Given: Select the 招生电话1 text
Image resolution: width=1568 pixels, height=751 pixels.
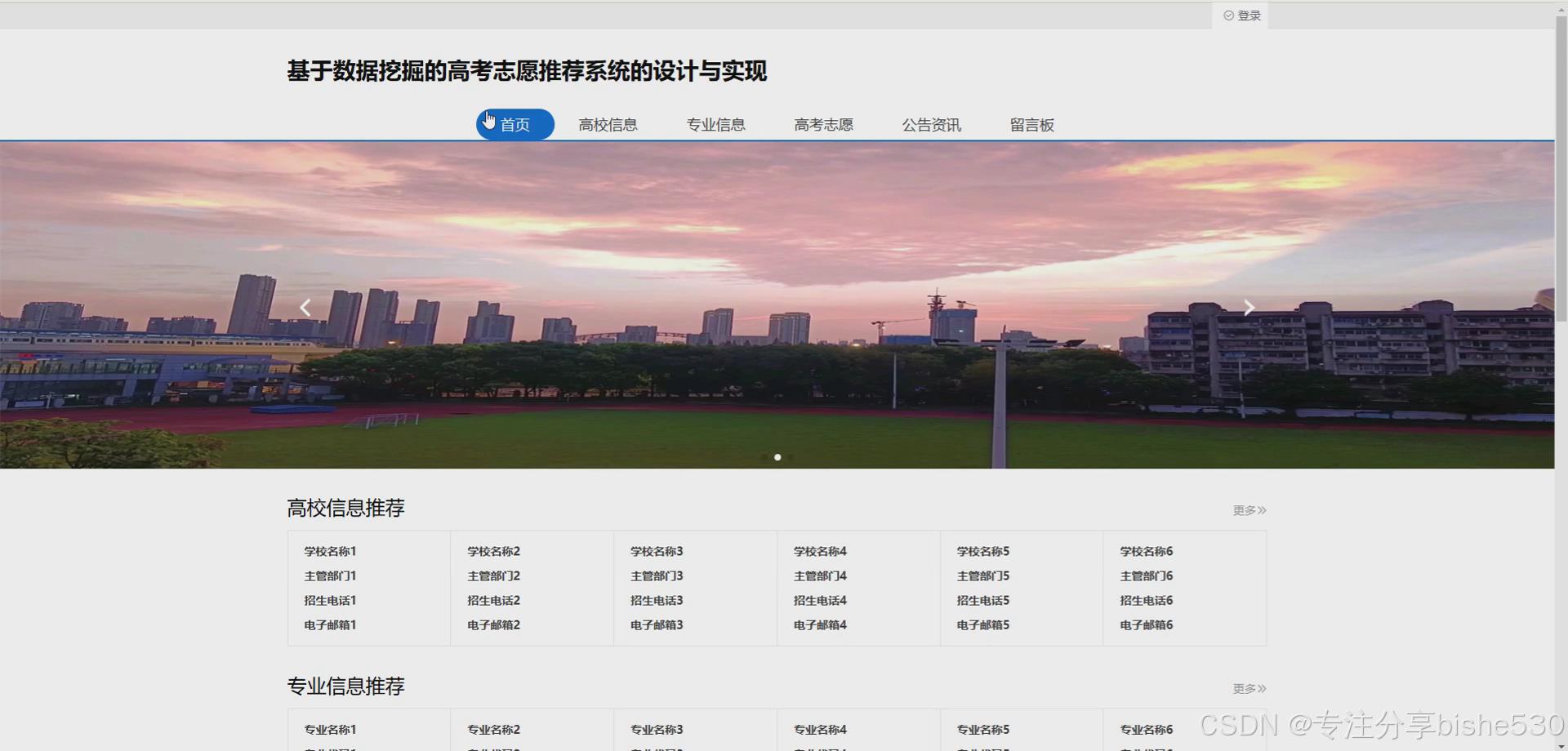Looking at the screenshot, I should click(x=330, y=601).
